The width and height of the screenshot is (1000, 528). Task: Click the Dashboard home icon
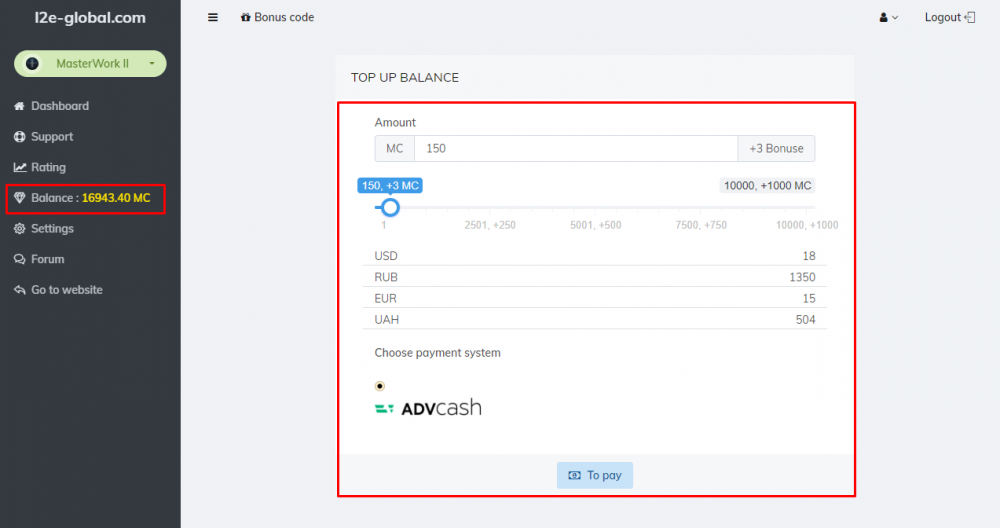(20, 106)
